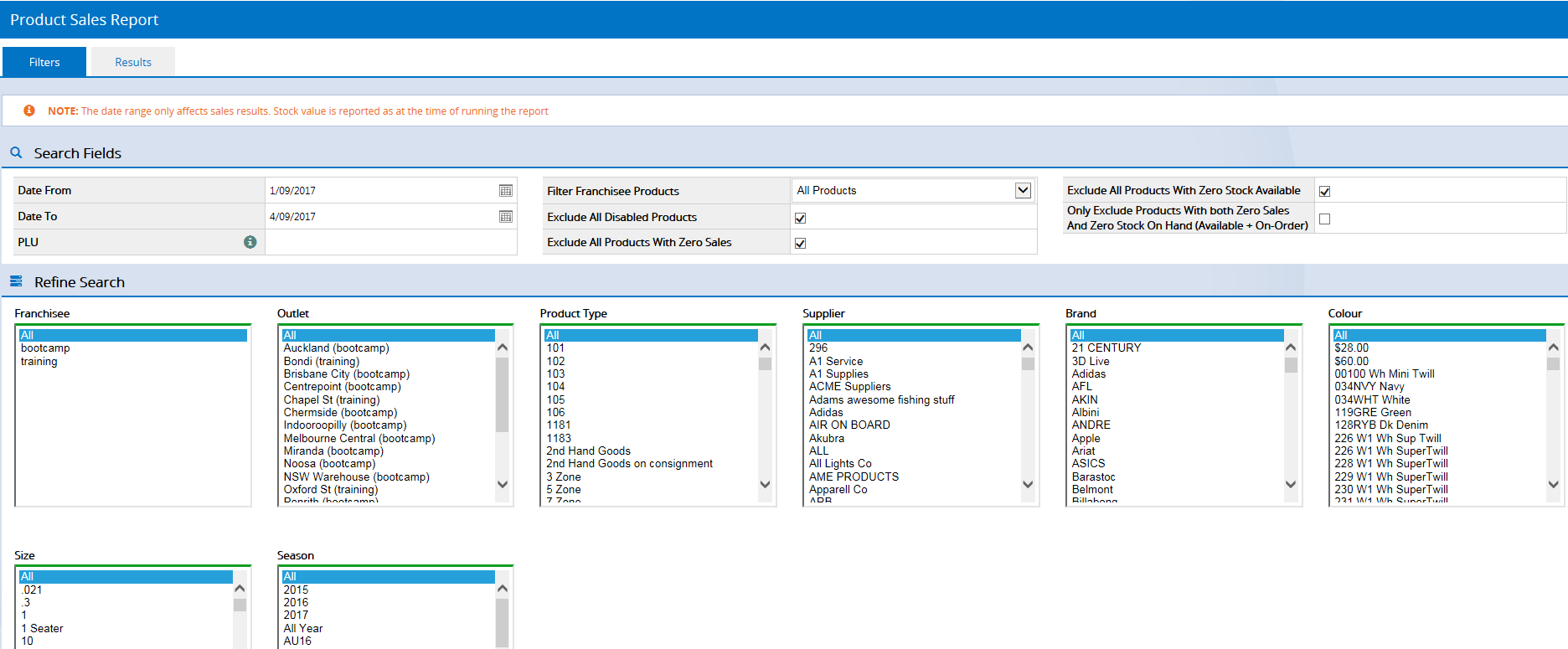Switch to the Filters tab
The width and height of the screenshot is (1568, 649).
(x=44, y=62)
